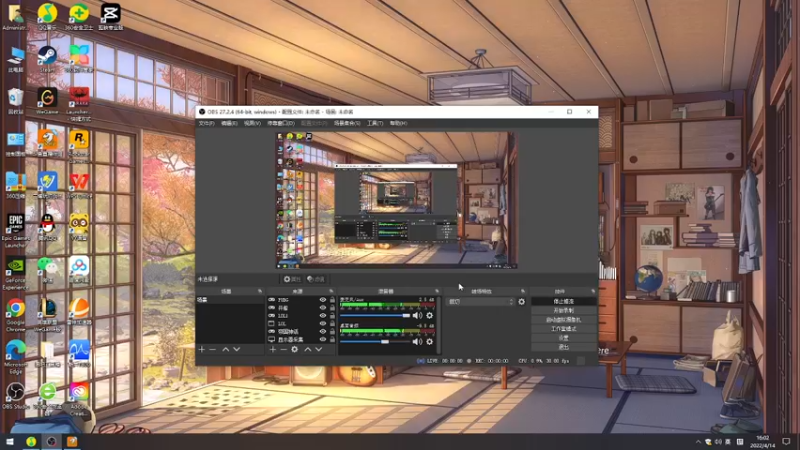Open Mic/Aux audio settings gear
This screenshot has width=800, height=450.
click(x=430, y=315)
